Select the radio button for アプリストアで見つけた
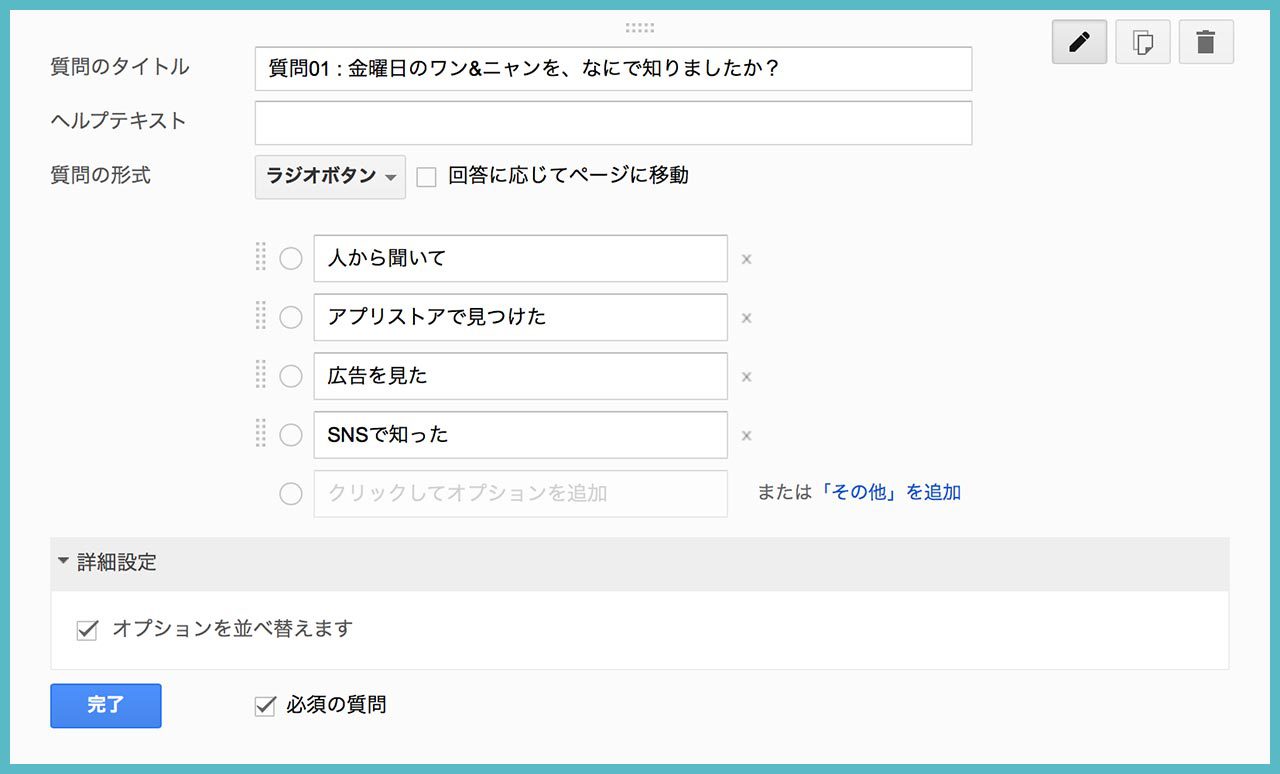This screenshot has width=1280, height=774. (291, 318)
